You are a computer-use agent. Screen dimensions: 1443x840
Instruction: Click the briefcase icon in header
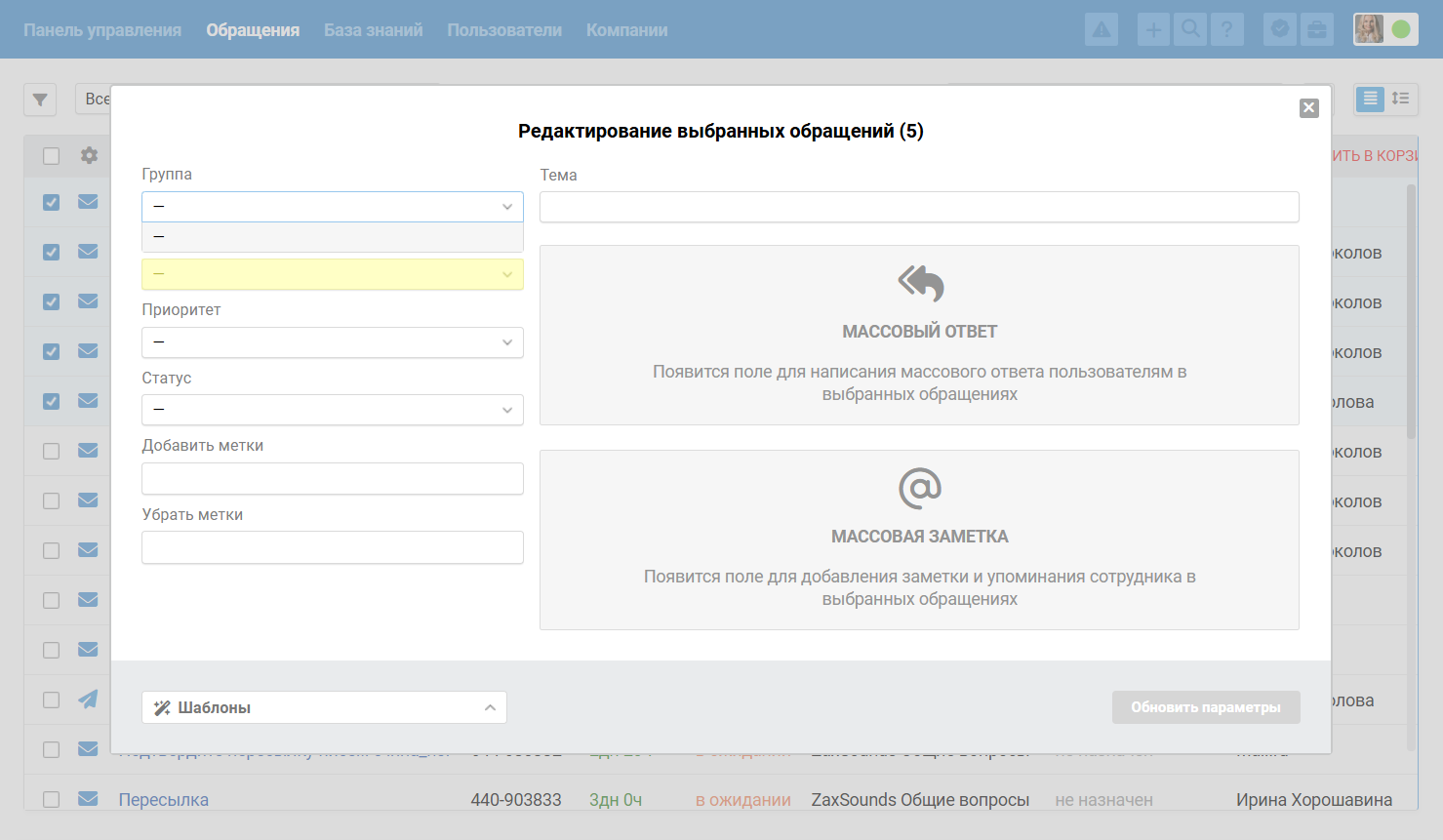pyautogui.click(x=1317, y=30)
